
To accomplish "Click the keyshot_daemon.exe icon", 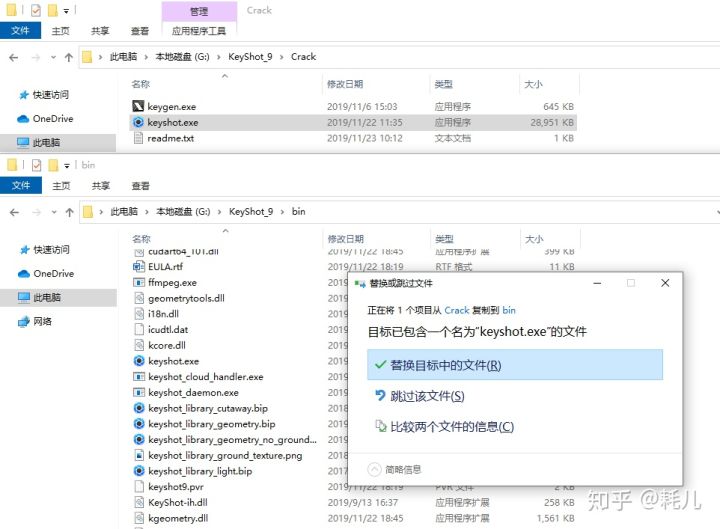I will click(139, 392).
